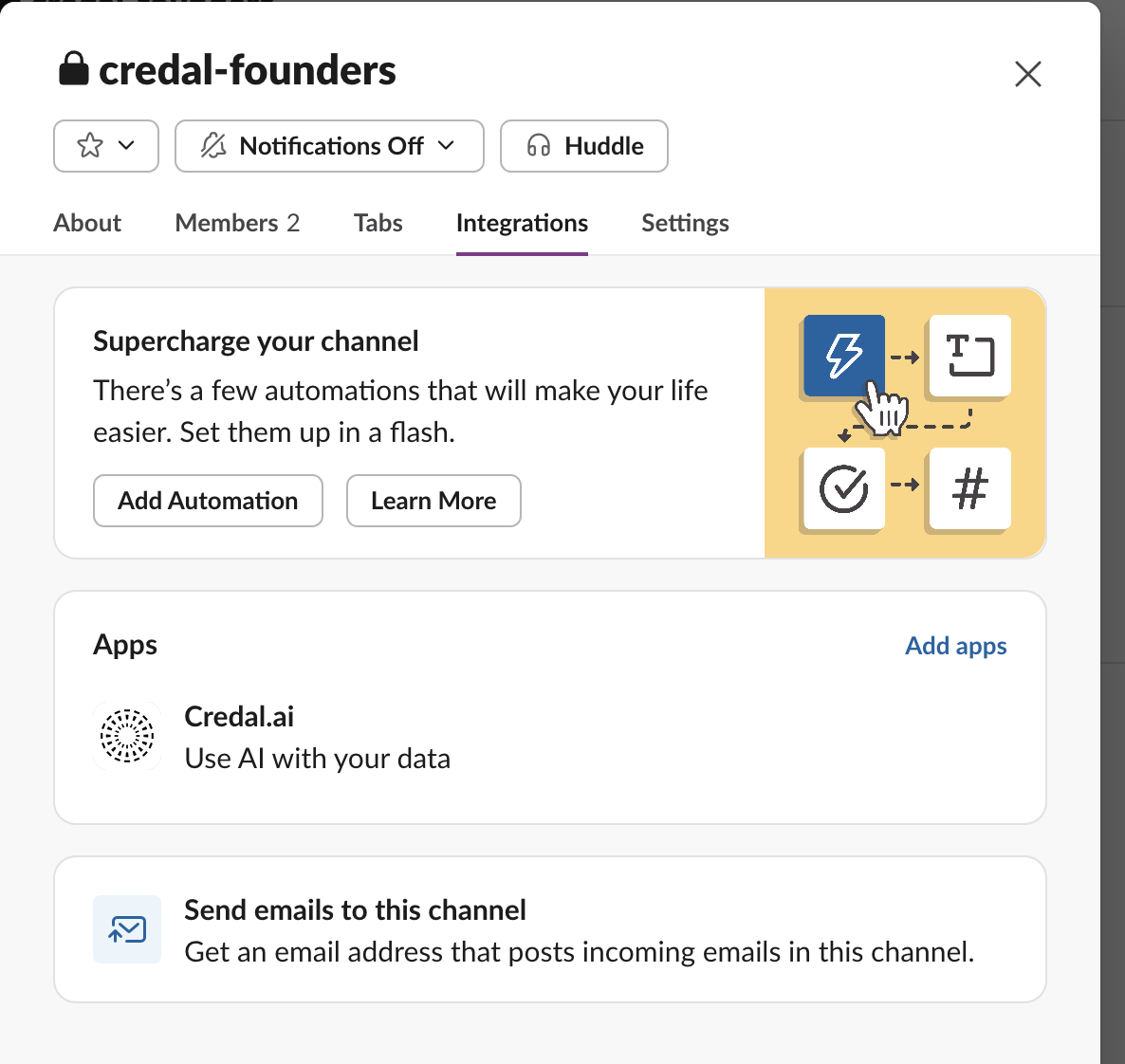Screen dimensions: 1125x1064
Task: Select the Integrations tab
Action: pos(522,223)
